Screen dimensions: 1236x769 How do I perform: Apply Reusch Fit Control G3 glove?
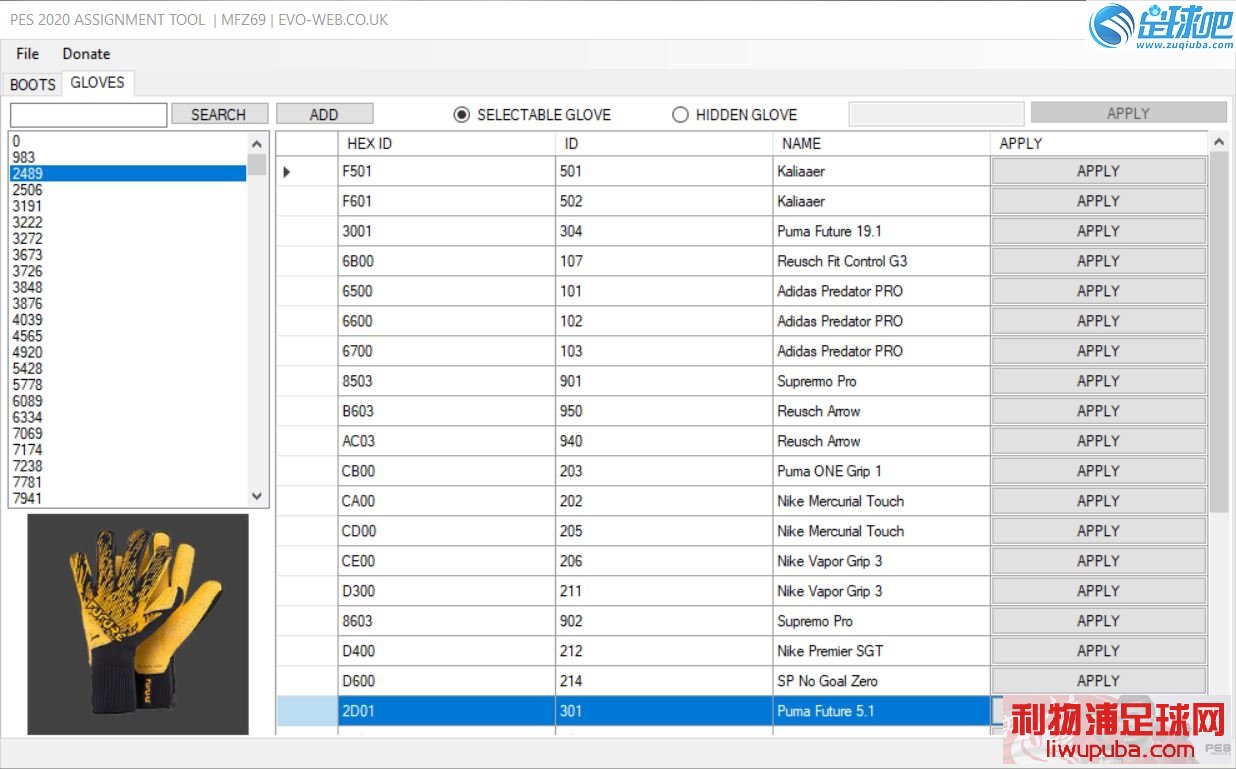click(1098, 261)
